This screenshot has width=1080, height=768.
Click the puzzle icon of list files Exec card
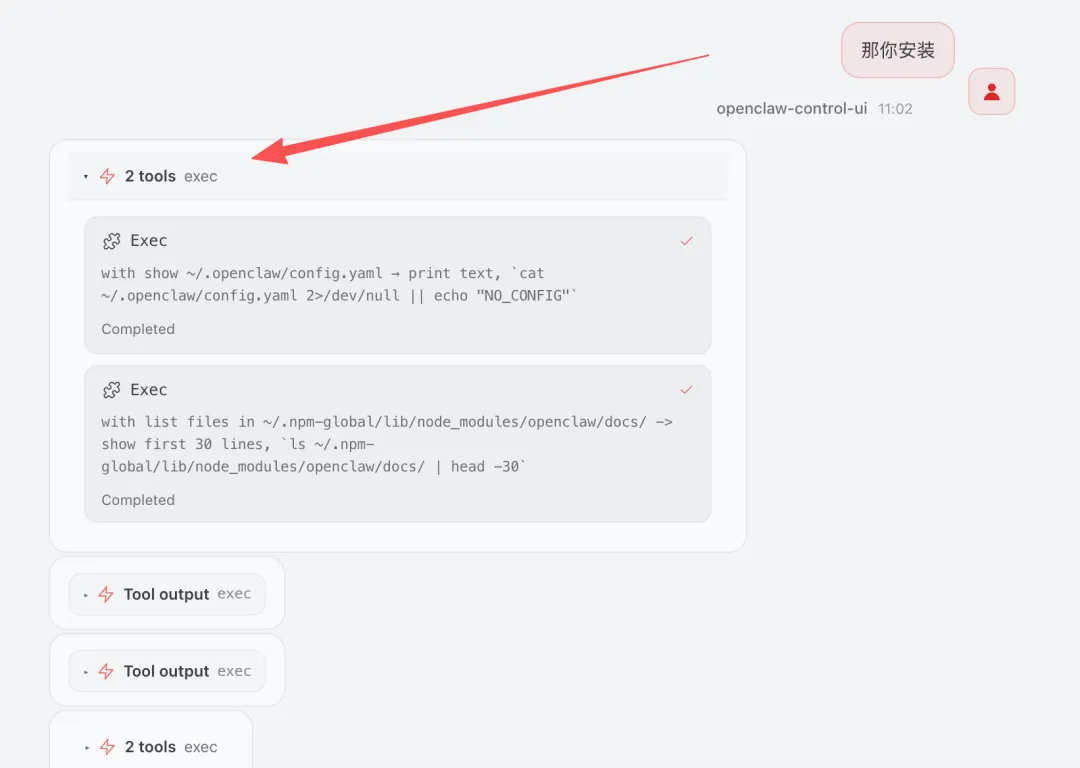point(112,390)
